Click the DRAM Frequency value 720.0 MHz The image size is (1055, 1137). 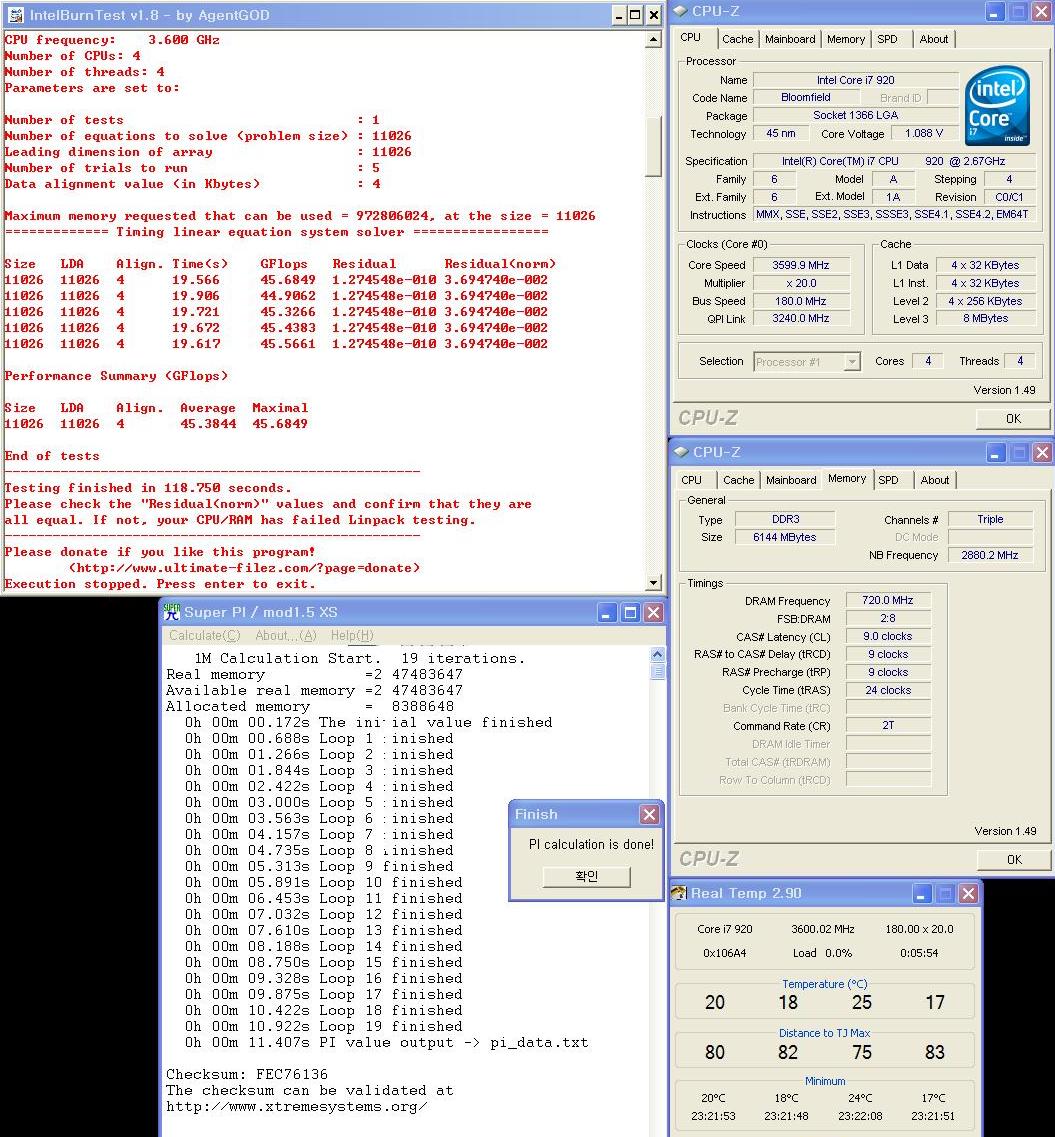[x=888, y=600]
